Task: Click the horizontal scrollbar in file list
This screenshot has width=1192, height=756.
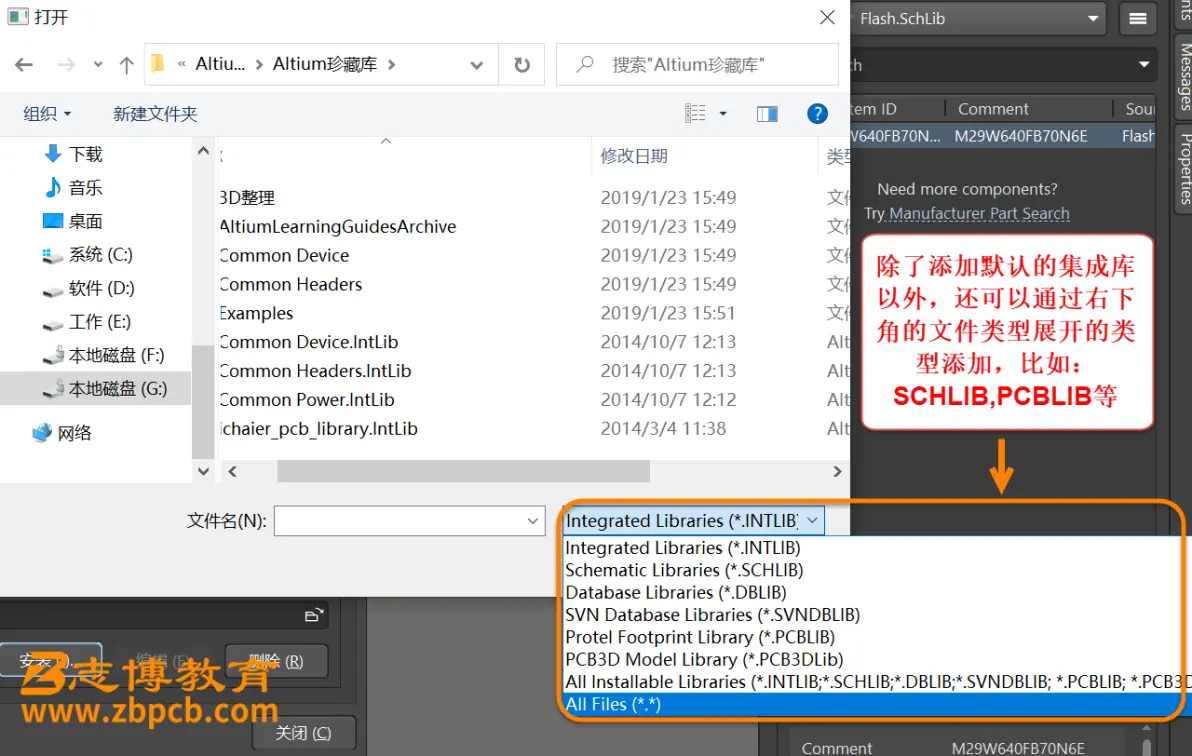Action: point(463,472)
